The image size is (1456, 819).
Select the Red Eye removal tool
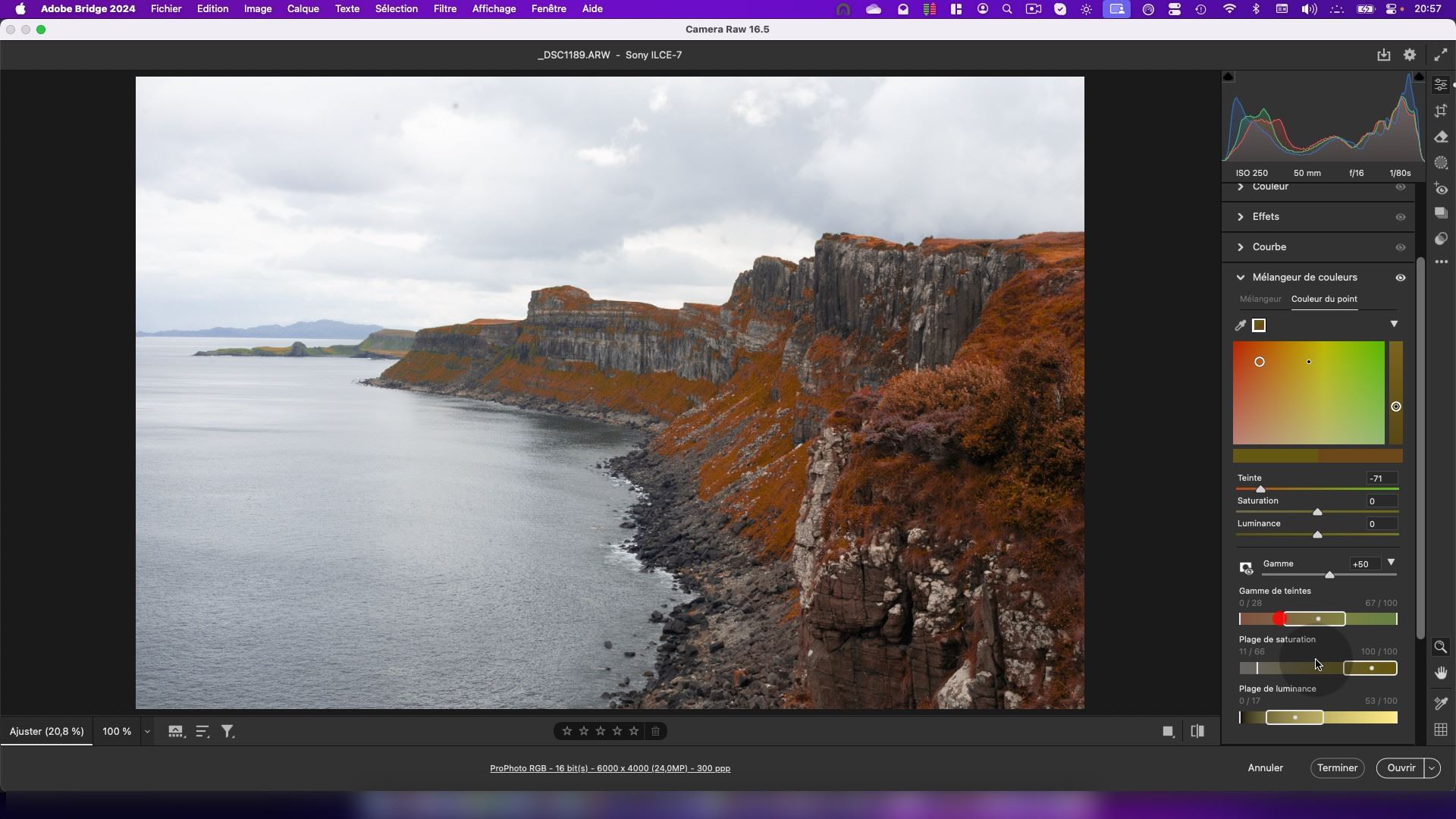click(x=1441, y=188)
